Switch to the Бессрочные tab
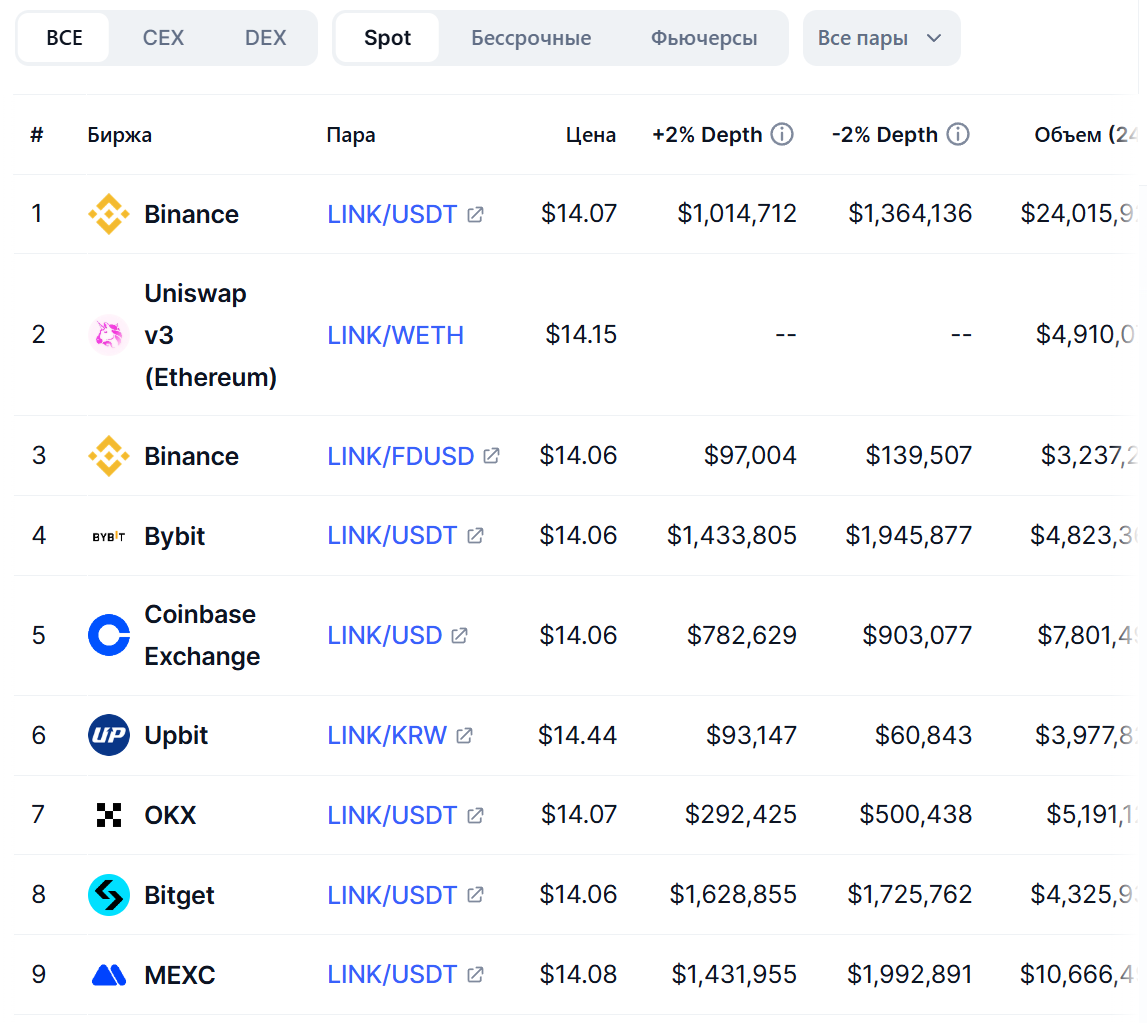 click(x=531, y=38)
